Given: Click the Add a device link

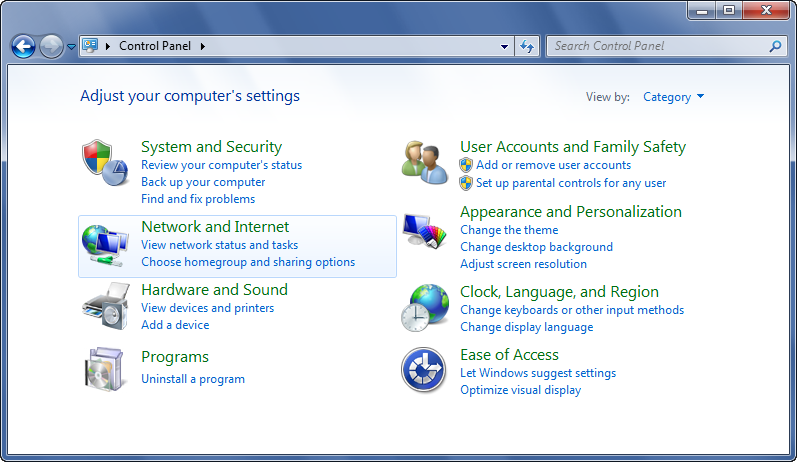Looking at the screenshot, I should click(x=175, y=325).
